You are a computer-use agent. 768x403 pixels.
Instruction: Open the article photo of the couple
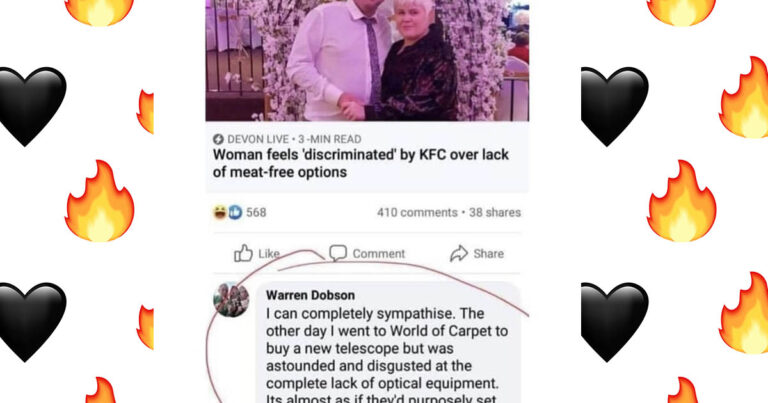367,60
